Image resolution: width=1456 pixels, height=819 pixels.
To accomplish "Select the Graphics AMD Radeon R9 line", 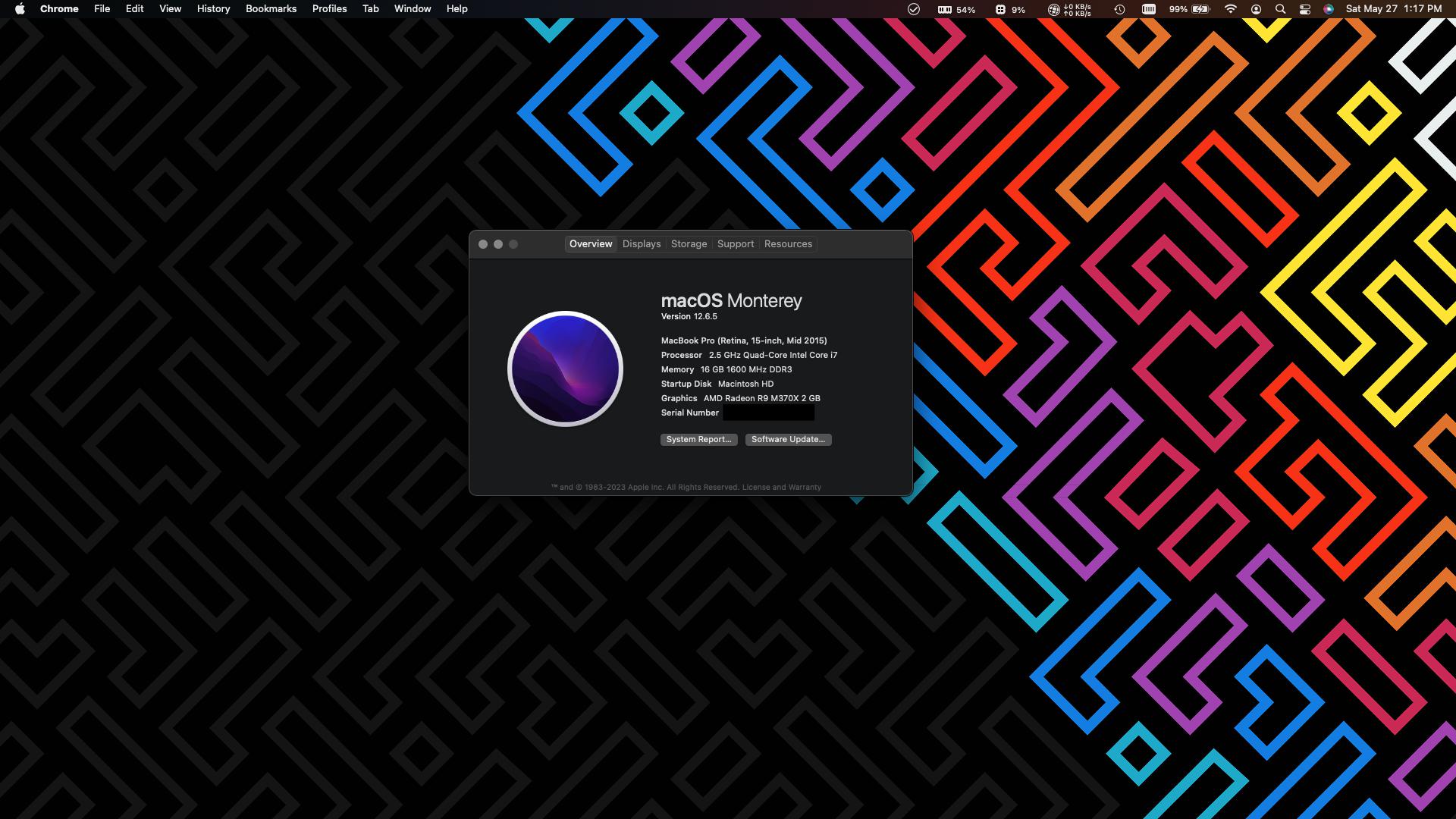I will click(741, 398).
